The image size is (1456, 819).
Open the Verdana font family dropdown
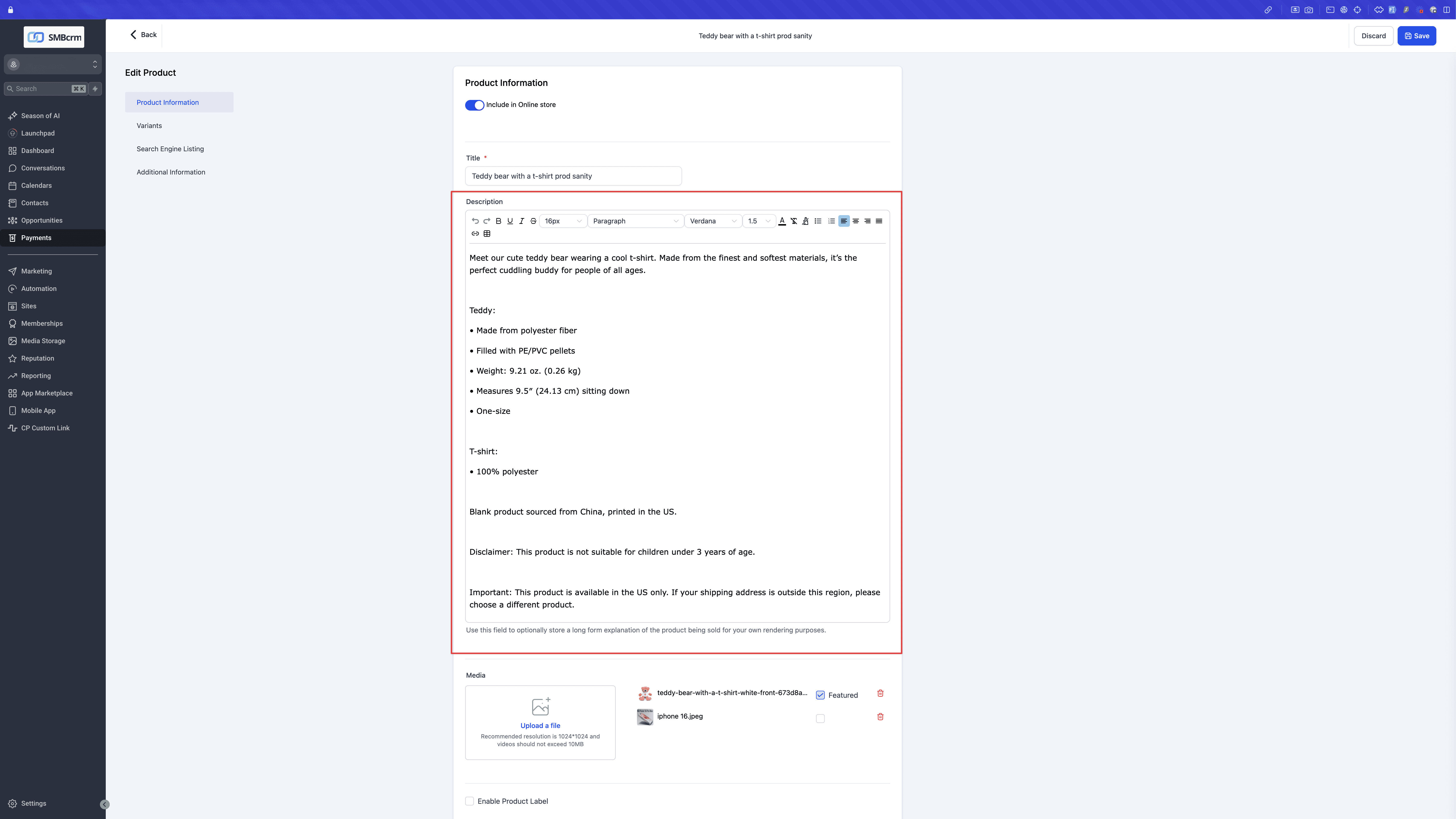(713, 221)
